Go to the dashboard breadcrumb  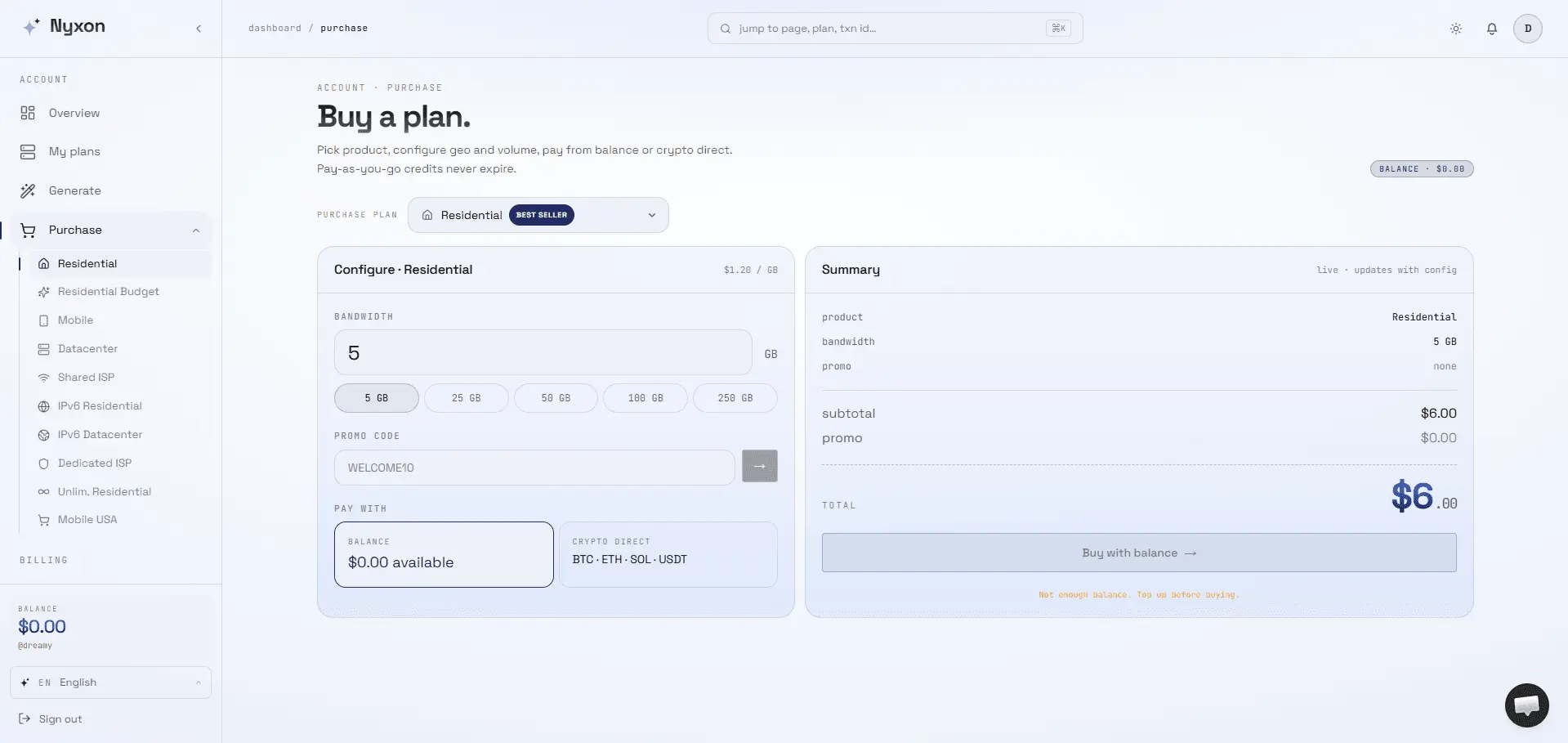click(275, 28)
